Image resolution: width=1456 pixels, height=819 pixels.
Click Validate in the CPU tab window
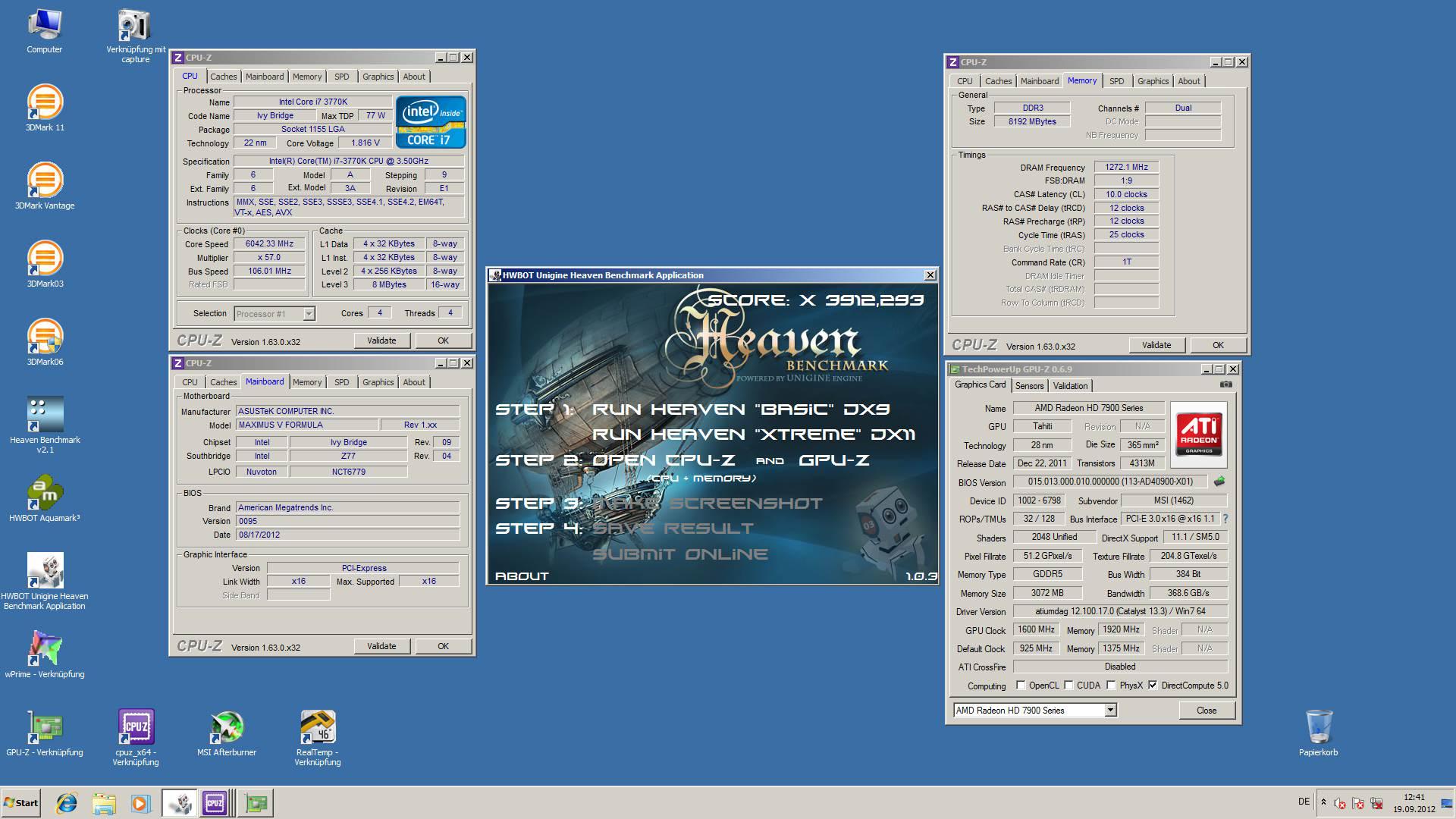coord(381,340)
